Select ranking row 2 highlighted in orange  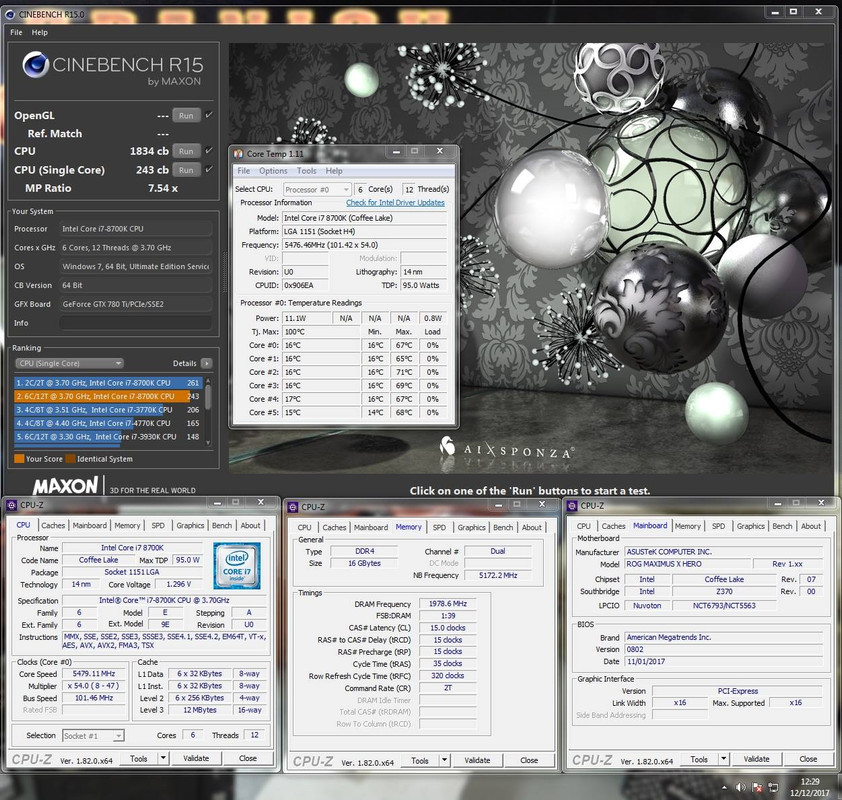click(107, 396)
